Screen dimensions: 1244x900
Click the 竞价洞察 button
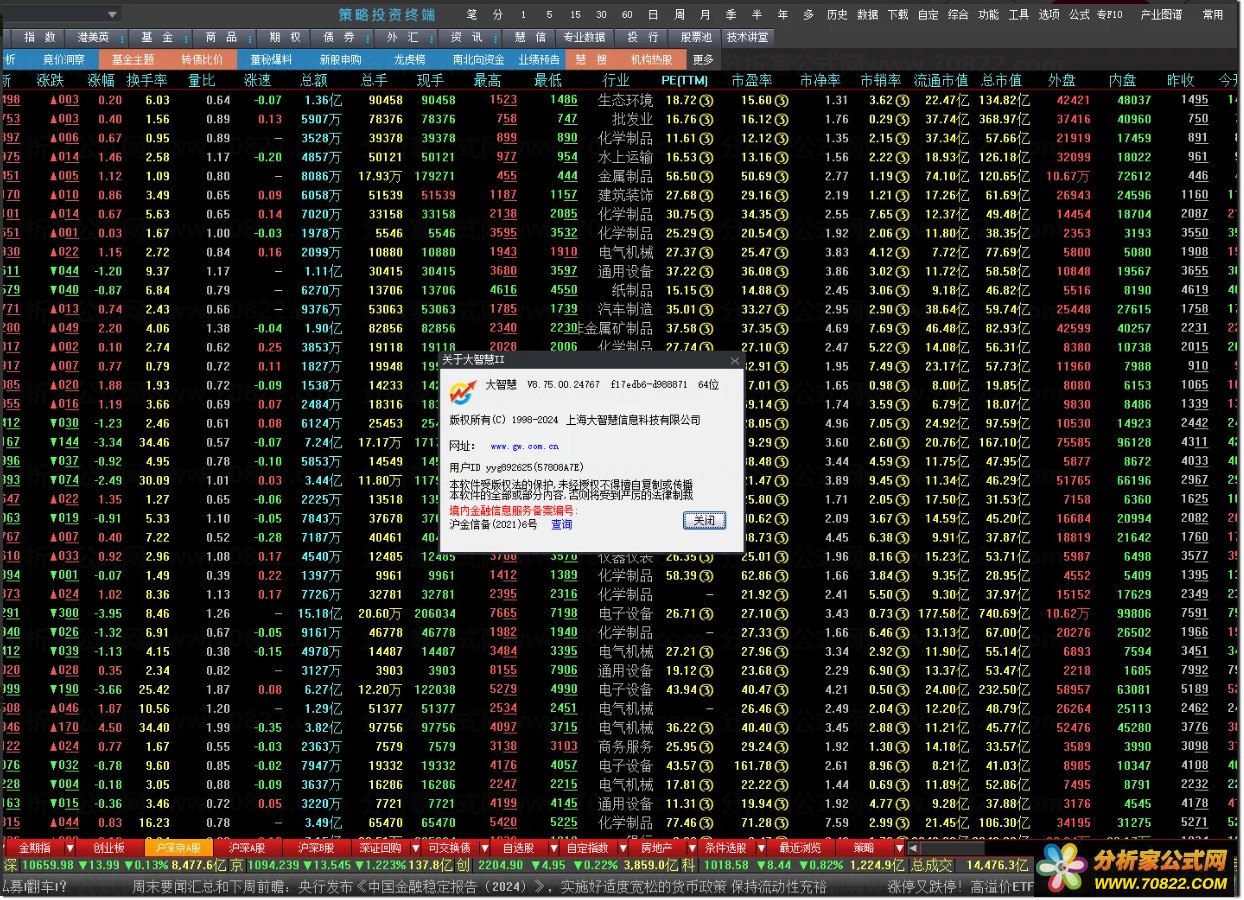point(63,60)
